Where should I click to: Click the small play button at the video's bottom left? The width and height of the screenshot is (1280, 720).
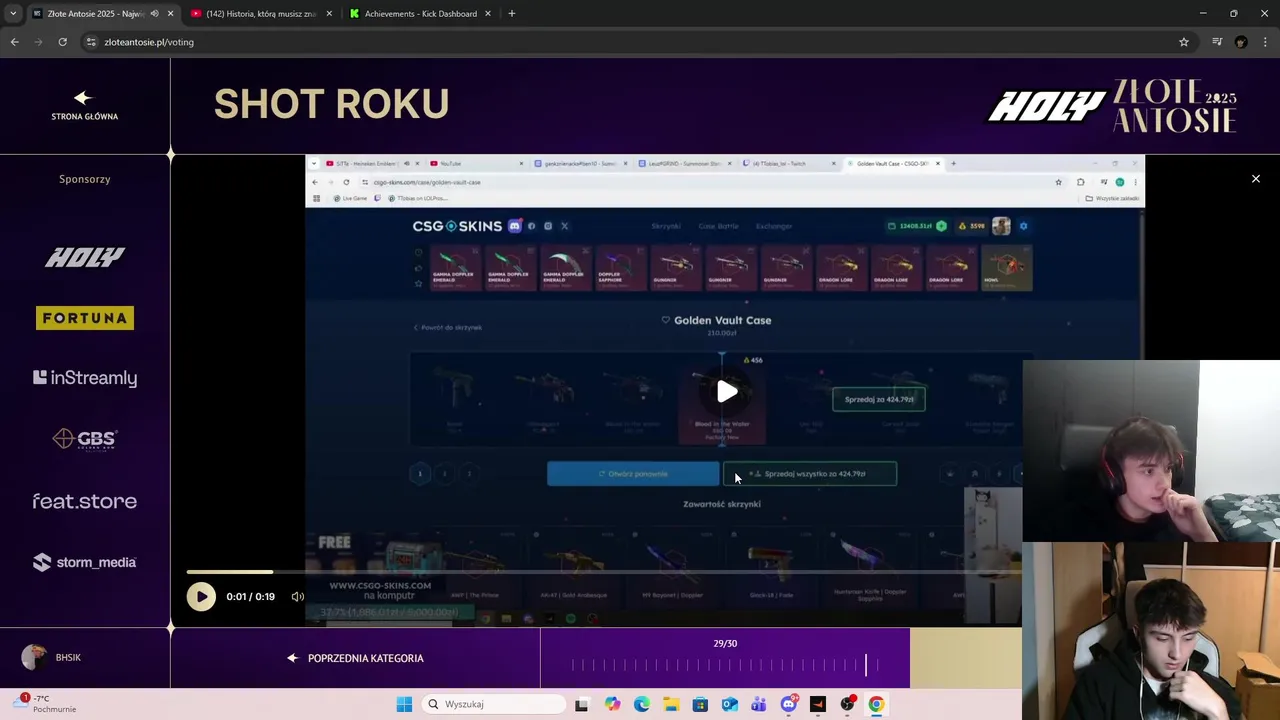[201, 597]
